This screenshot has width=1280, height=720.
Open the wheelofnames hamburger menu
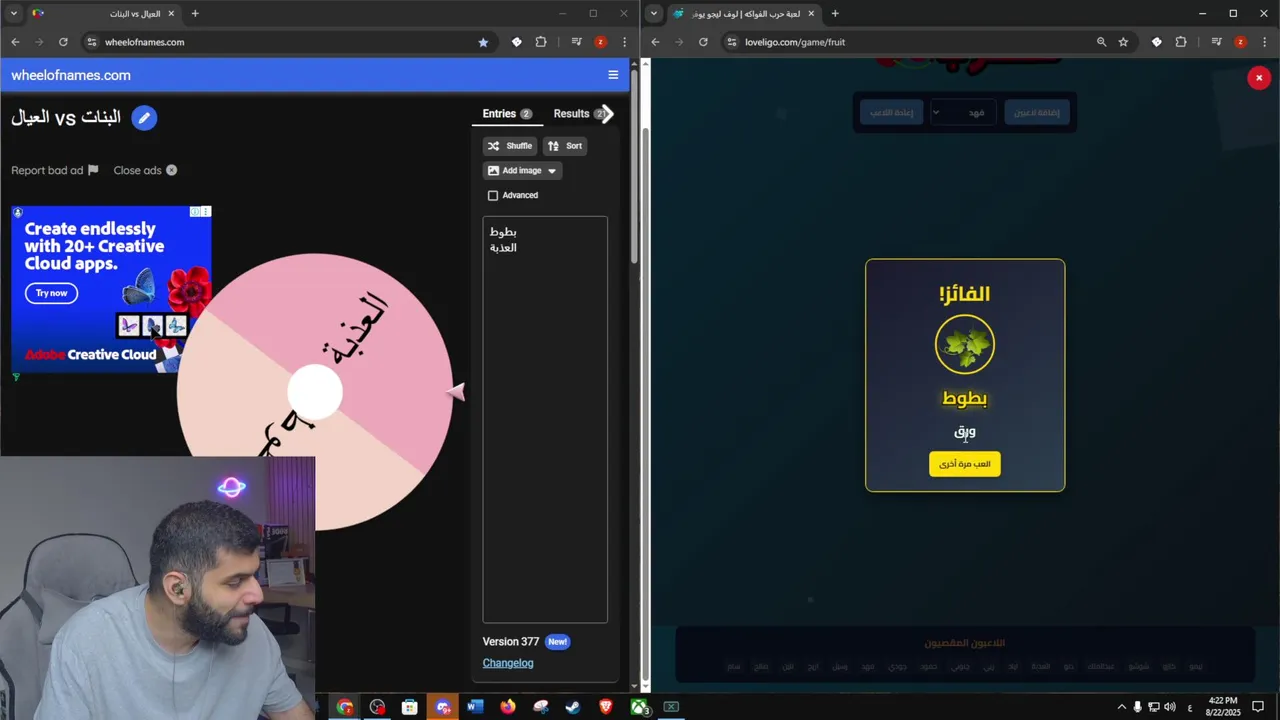[x=613, y=75]
